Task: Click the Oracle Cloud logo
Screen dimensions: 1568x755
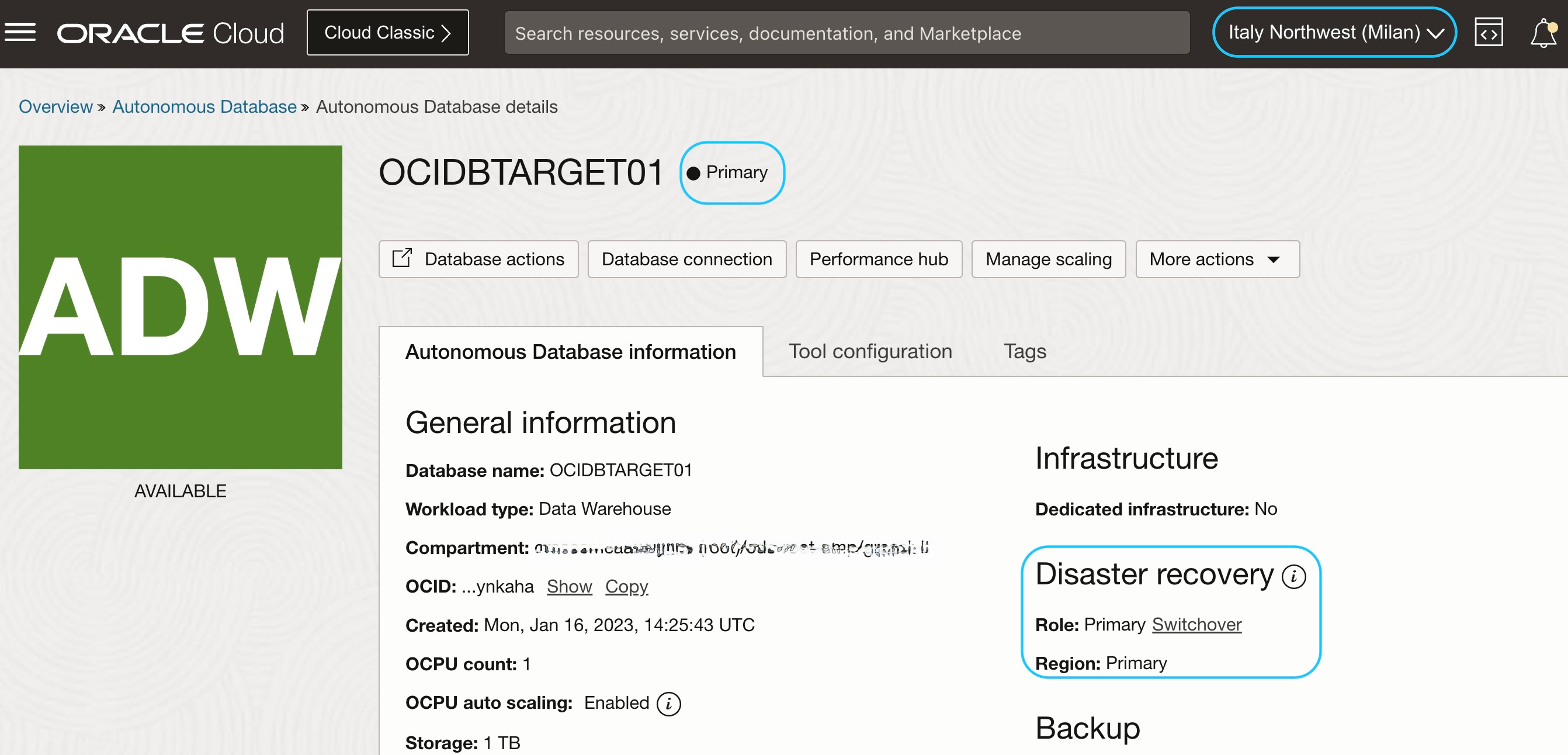Action: coord(171,33)
